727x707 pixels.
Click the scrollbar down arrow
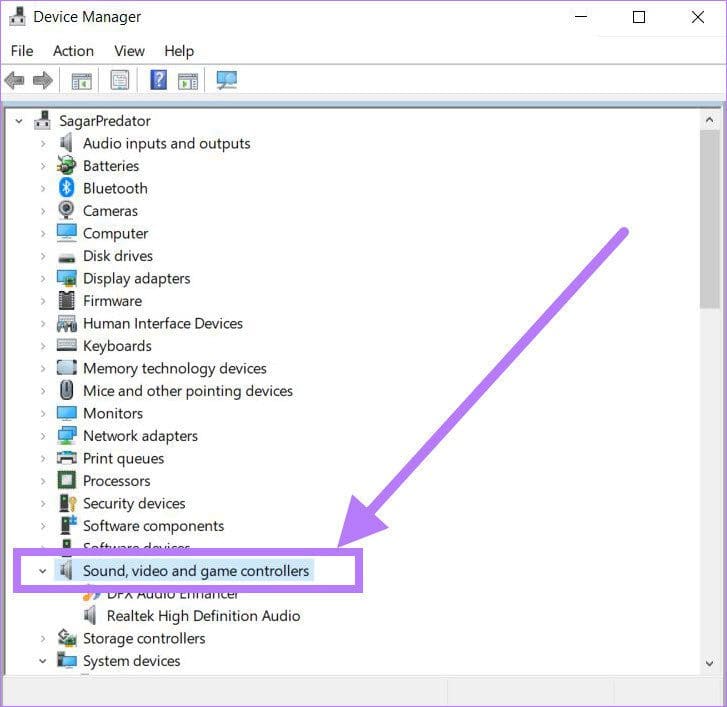click(x=709, y=663)
